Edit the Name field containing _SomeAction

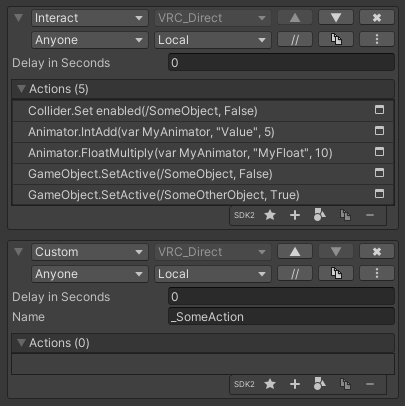point(281,317)
